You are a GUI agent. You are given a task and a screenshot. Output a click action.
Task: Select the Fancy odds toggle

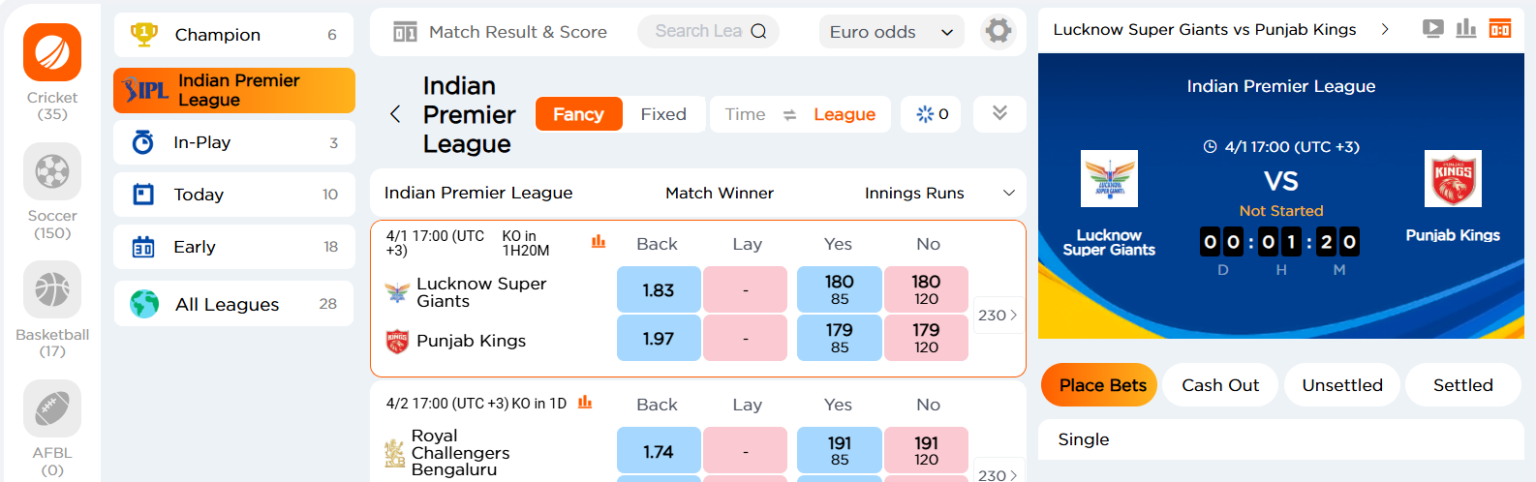coord(578,114)
